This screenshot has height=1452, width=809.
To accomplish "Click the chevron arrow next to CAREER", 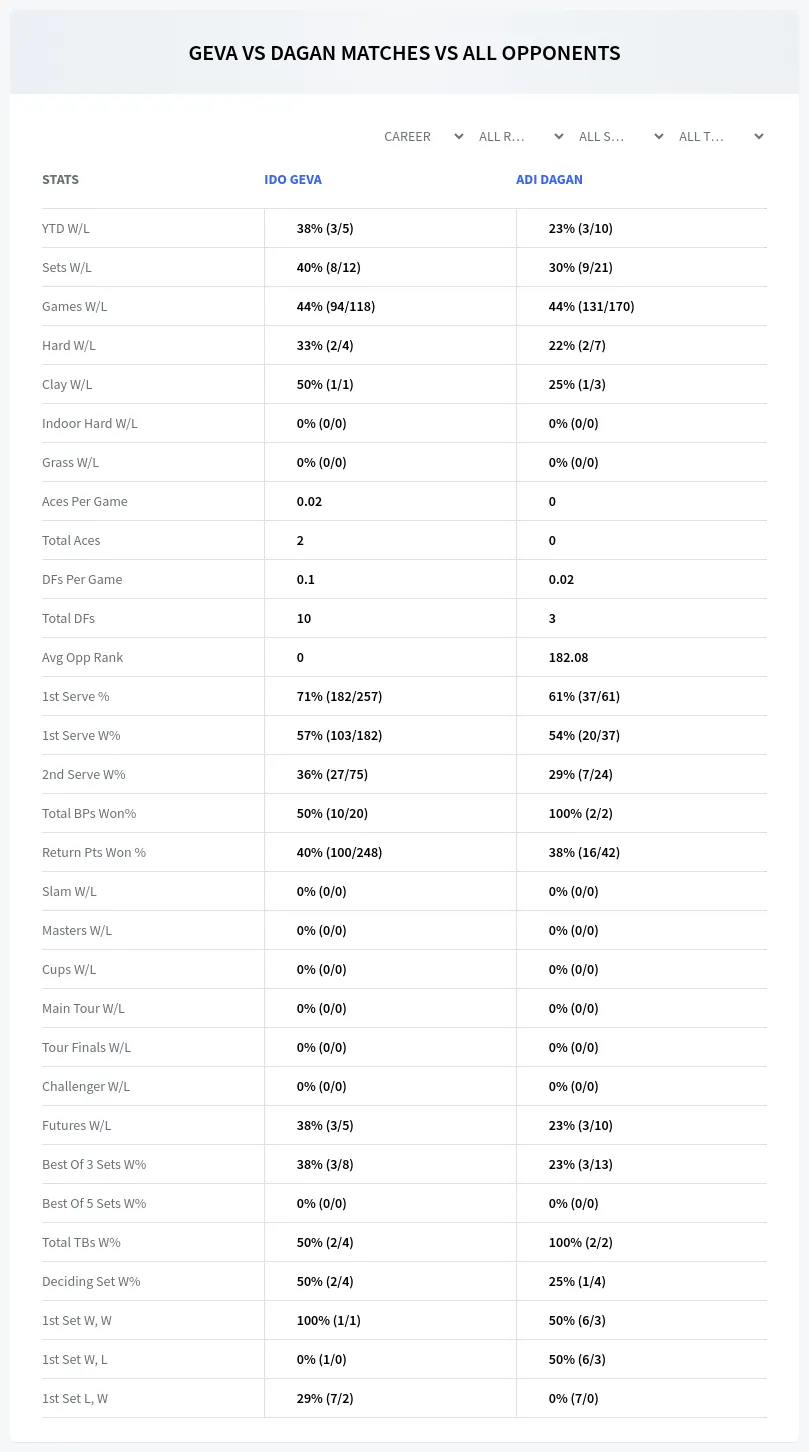I will (458, 137).
